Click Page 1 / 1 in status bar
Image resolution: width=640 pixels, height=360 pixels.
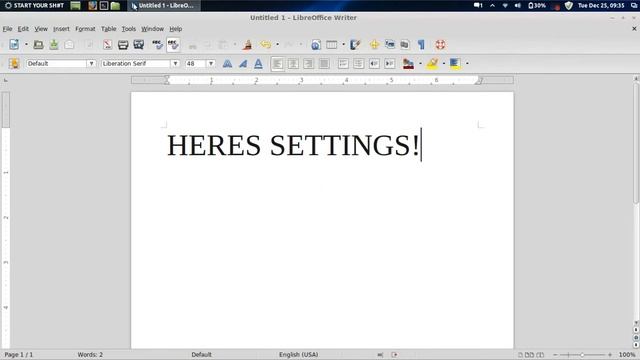click(x=18, y=355)
